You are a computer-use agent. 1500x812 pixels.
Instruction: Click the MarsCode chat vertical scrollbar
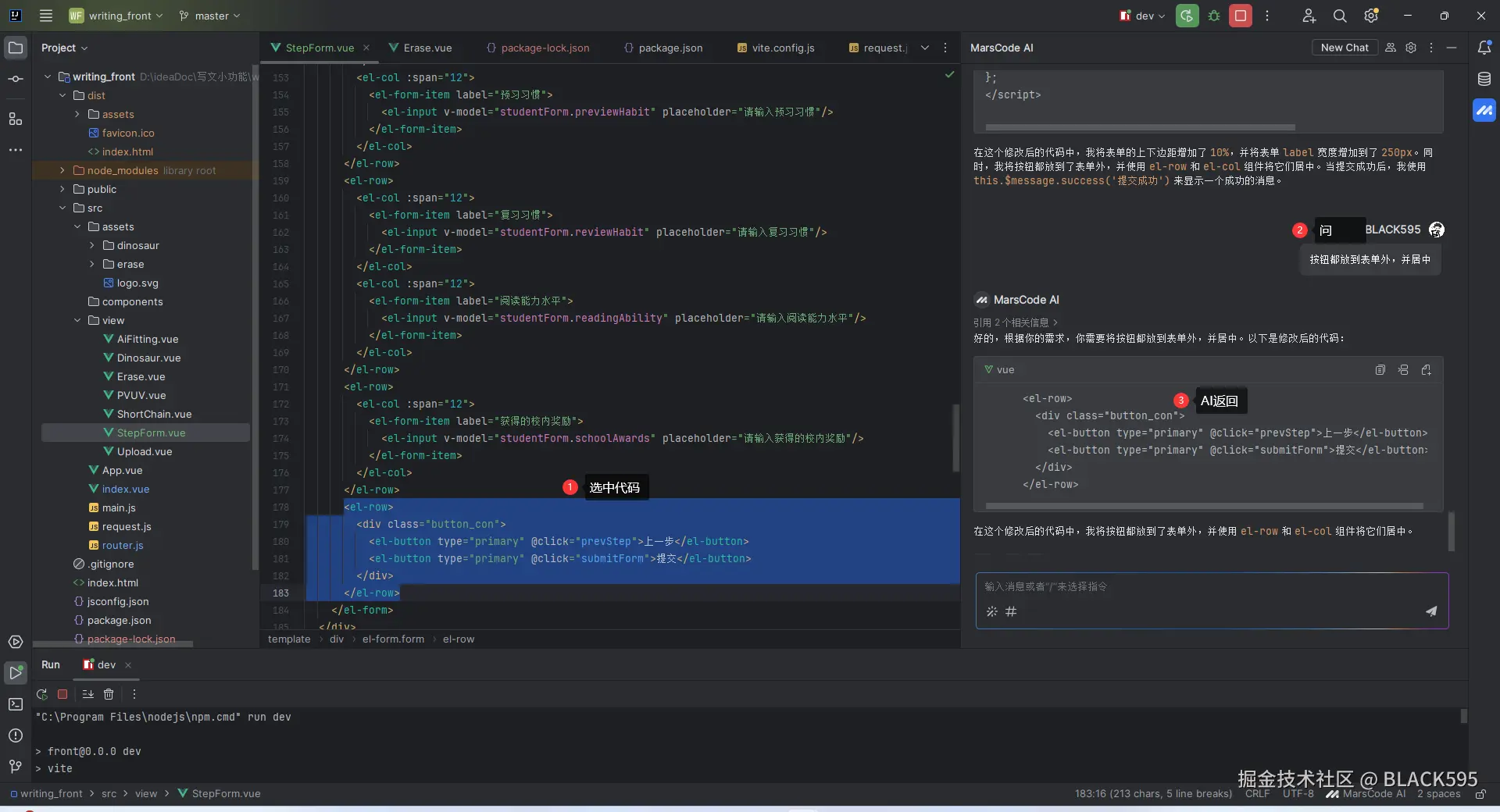[1452, 531]
